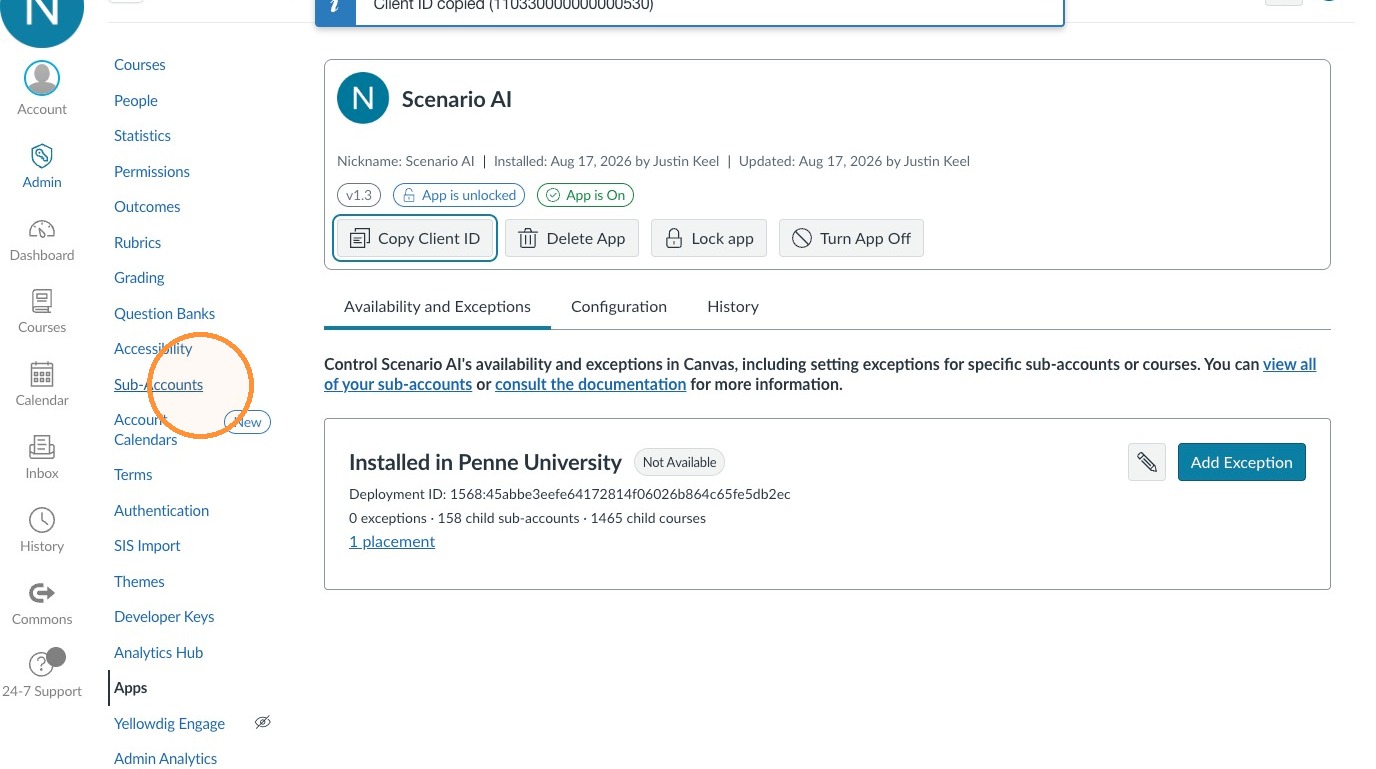Open the 1 placement link
Image resolution: width=1376 pixels, height=769 pixels.
tap(392, 542)
